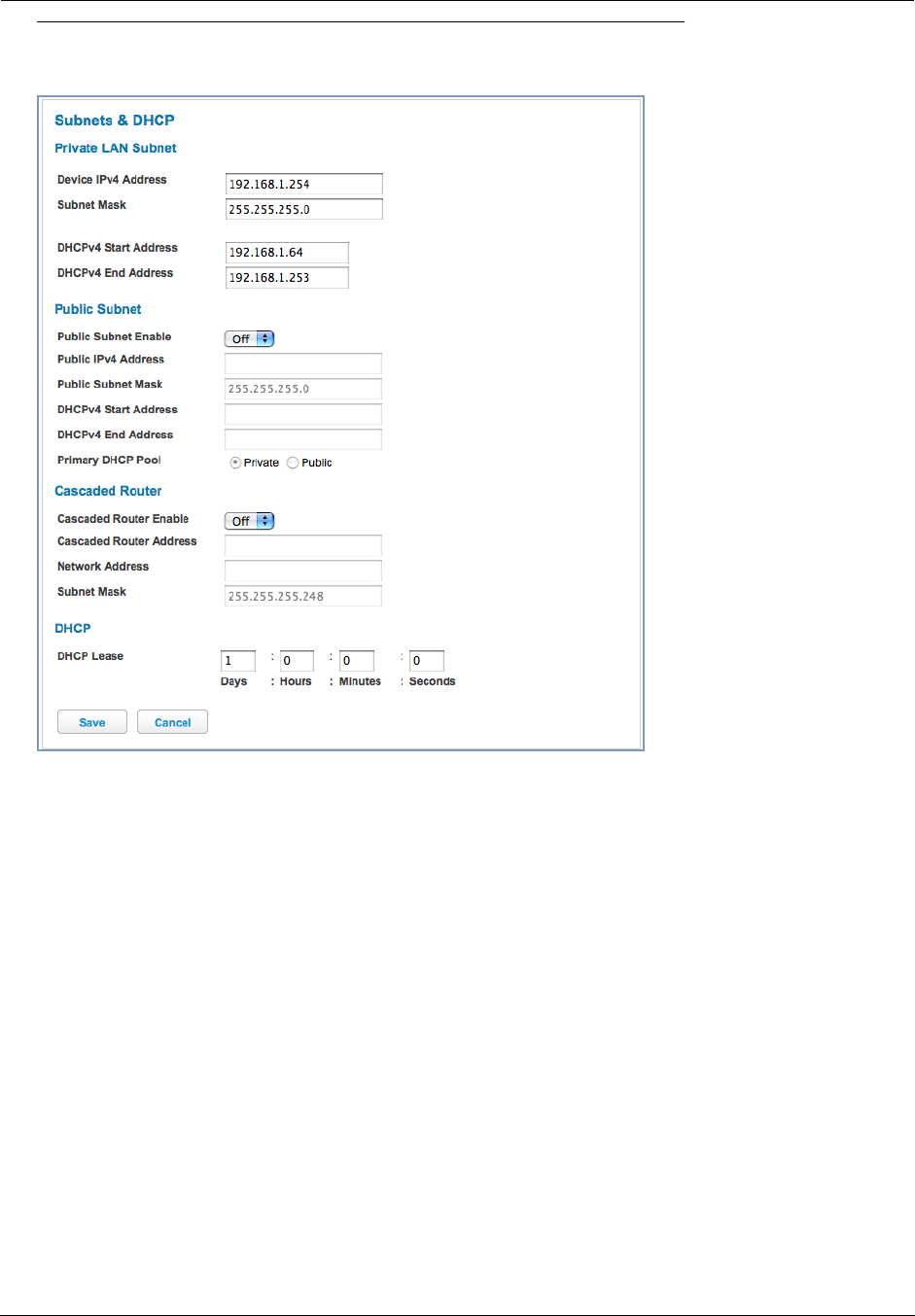Click the Cancel button

click(173, 722)
